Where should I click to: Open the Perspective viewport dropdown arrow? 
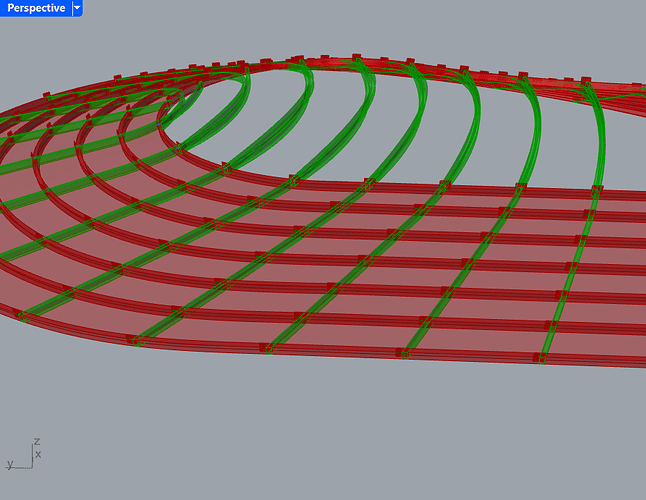[x=77, y=8]
